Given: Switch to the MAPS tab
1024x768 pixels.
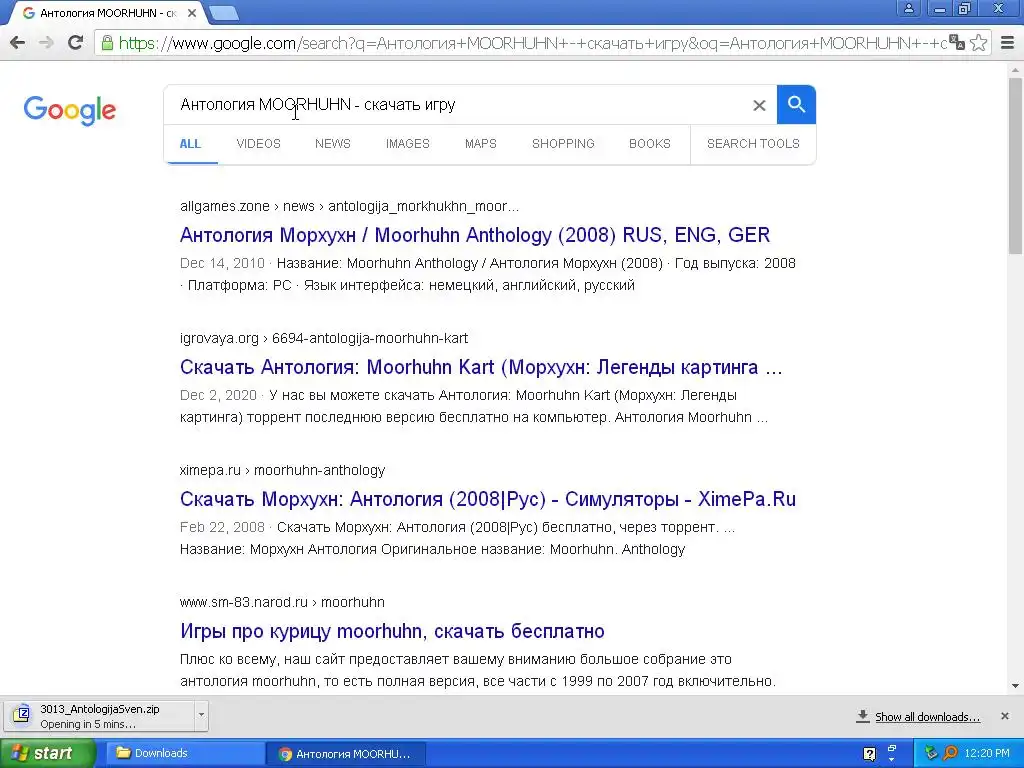Looking at the screenshot, I should [x=481, y=144].
